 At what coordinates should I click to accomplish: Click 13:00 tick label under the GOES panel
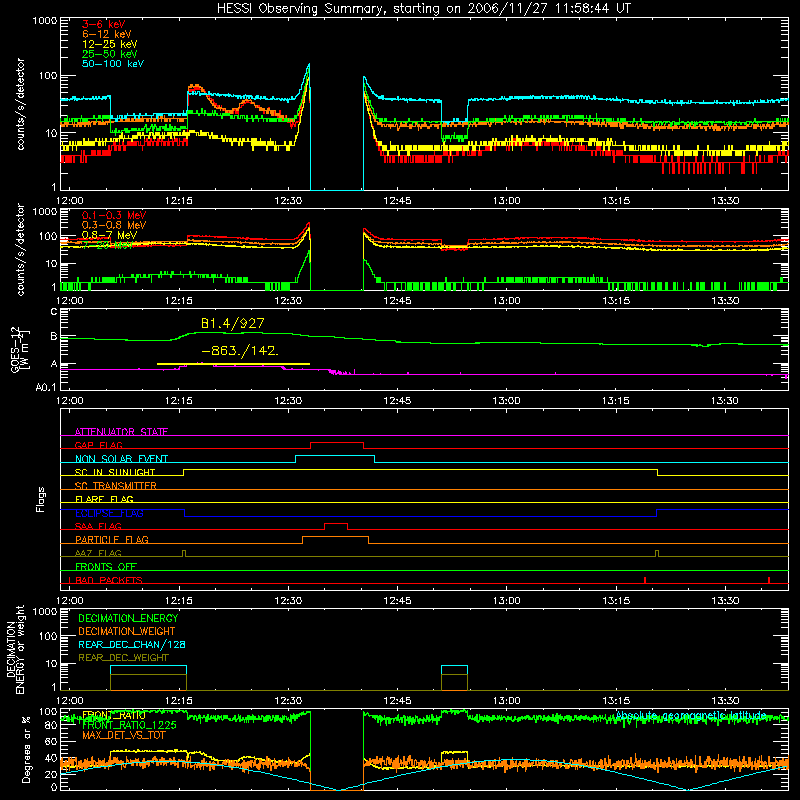point(507,401)
